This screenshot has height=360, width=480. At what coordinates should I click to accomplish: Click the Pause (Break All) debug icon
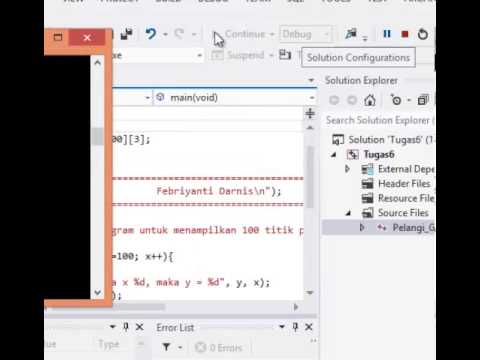coord(387,34)
